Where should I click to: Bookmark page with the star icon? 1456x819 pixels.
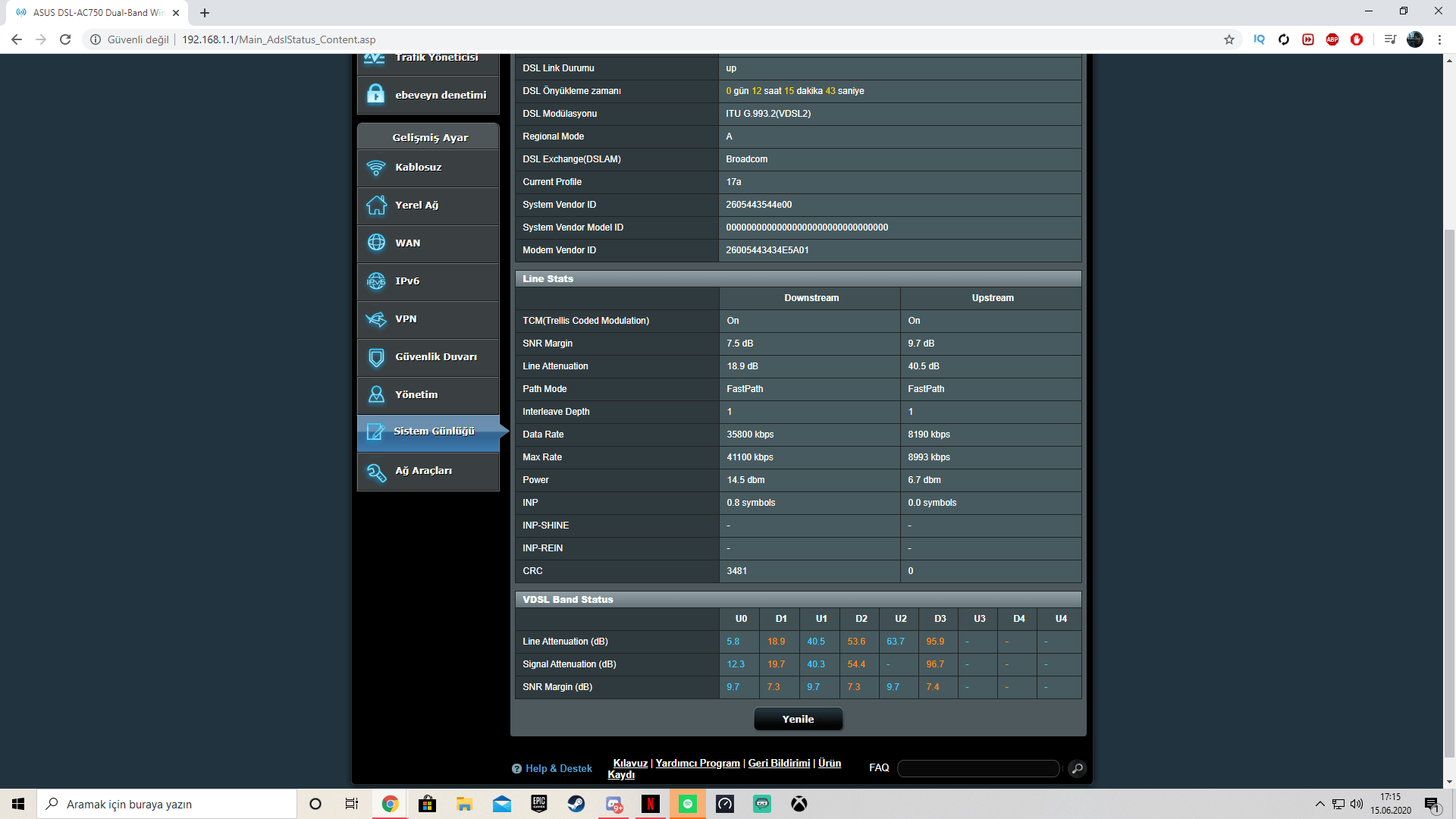[x=1228, y=39]
